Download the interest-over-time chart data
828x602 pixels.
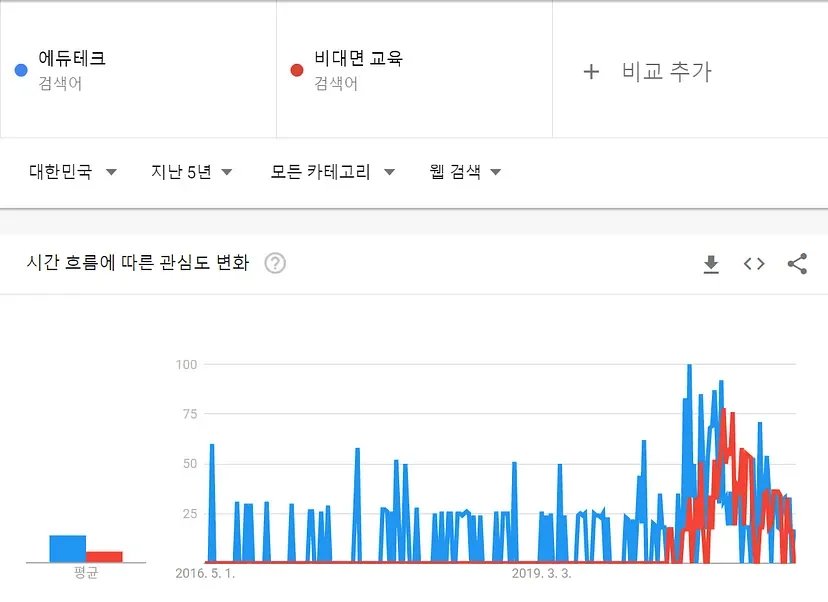pyautogui.click(x=711, y=264)
